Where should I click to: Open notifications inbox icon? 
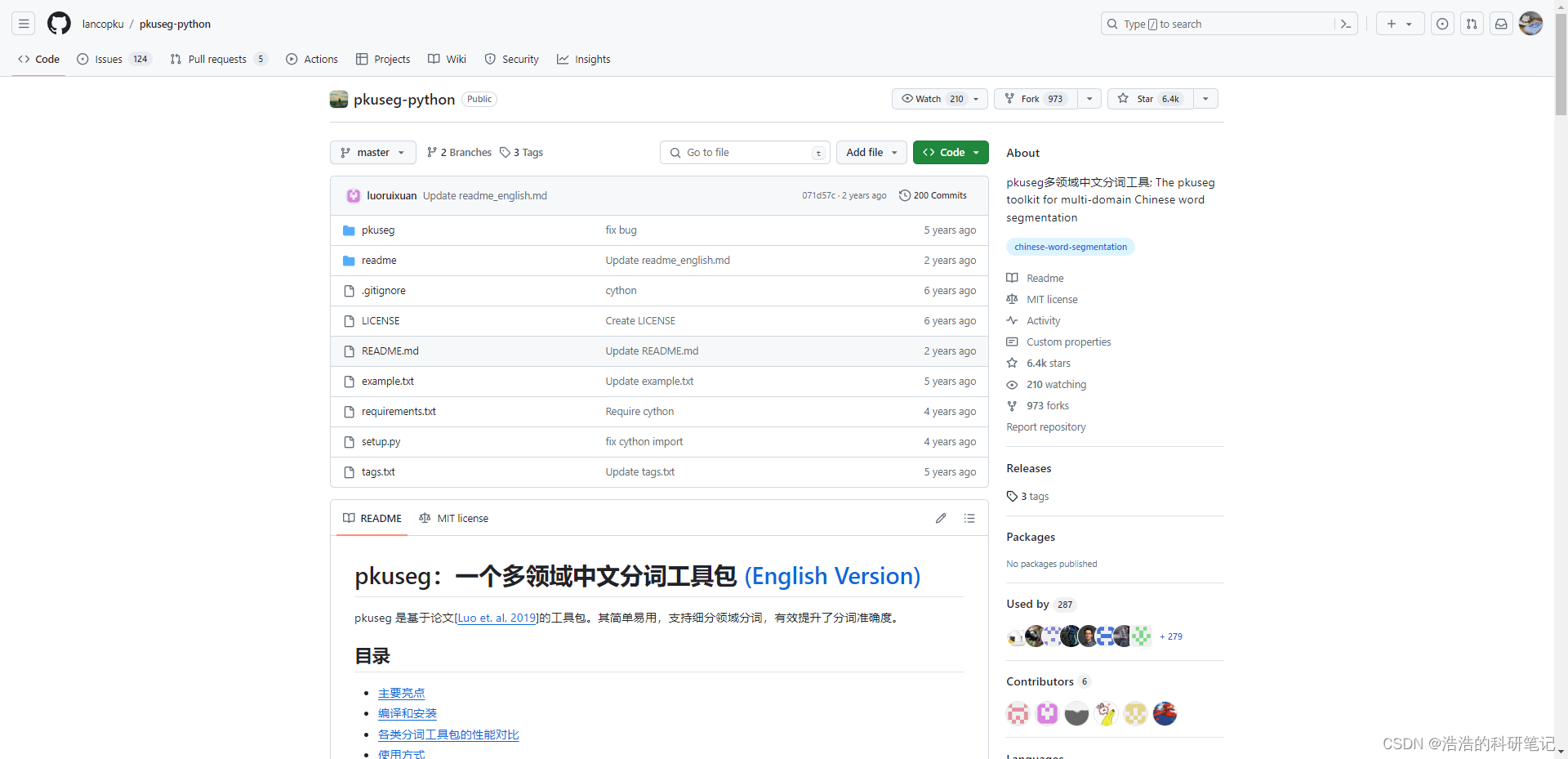coord(1501,24)
